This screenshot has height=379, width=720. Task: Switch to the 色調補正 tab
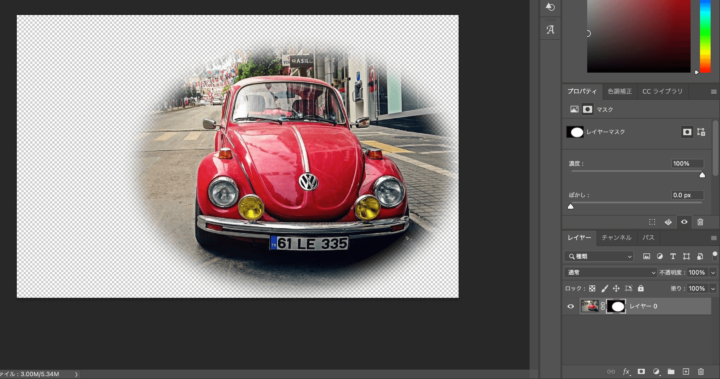click(619, 91)
